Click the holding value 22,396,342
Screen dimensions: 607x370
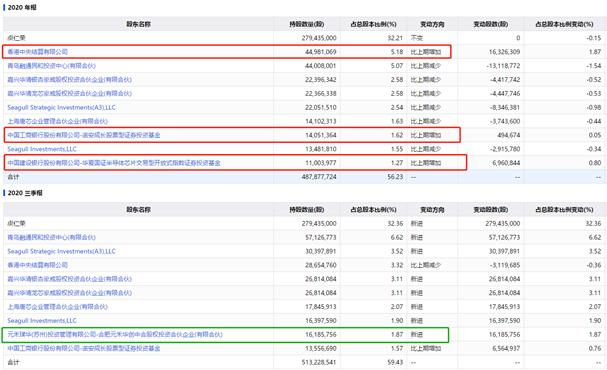pyautogui.click(x=321, y=80)
